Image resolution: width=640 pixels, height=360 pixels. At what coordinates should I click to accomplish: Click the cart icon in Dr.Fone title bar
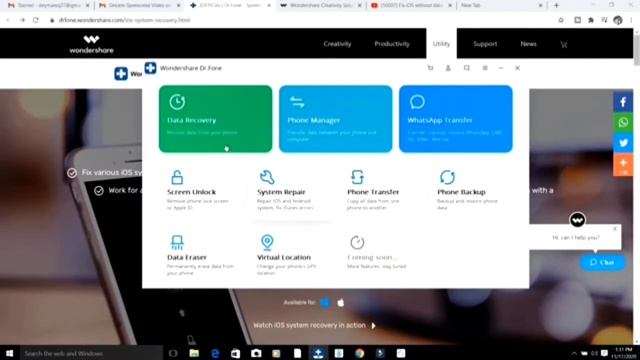(x=430, y=68)
